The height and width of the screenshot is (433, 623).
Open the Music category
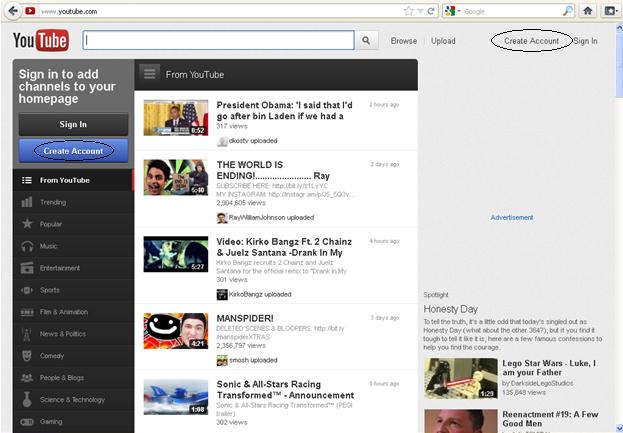click(x=73, y=246)
